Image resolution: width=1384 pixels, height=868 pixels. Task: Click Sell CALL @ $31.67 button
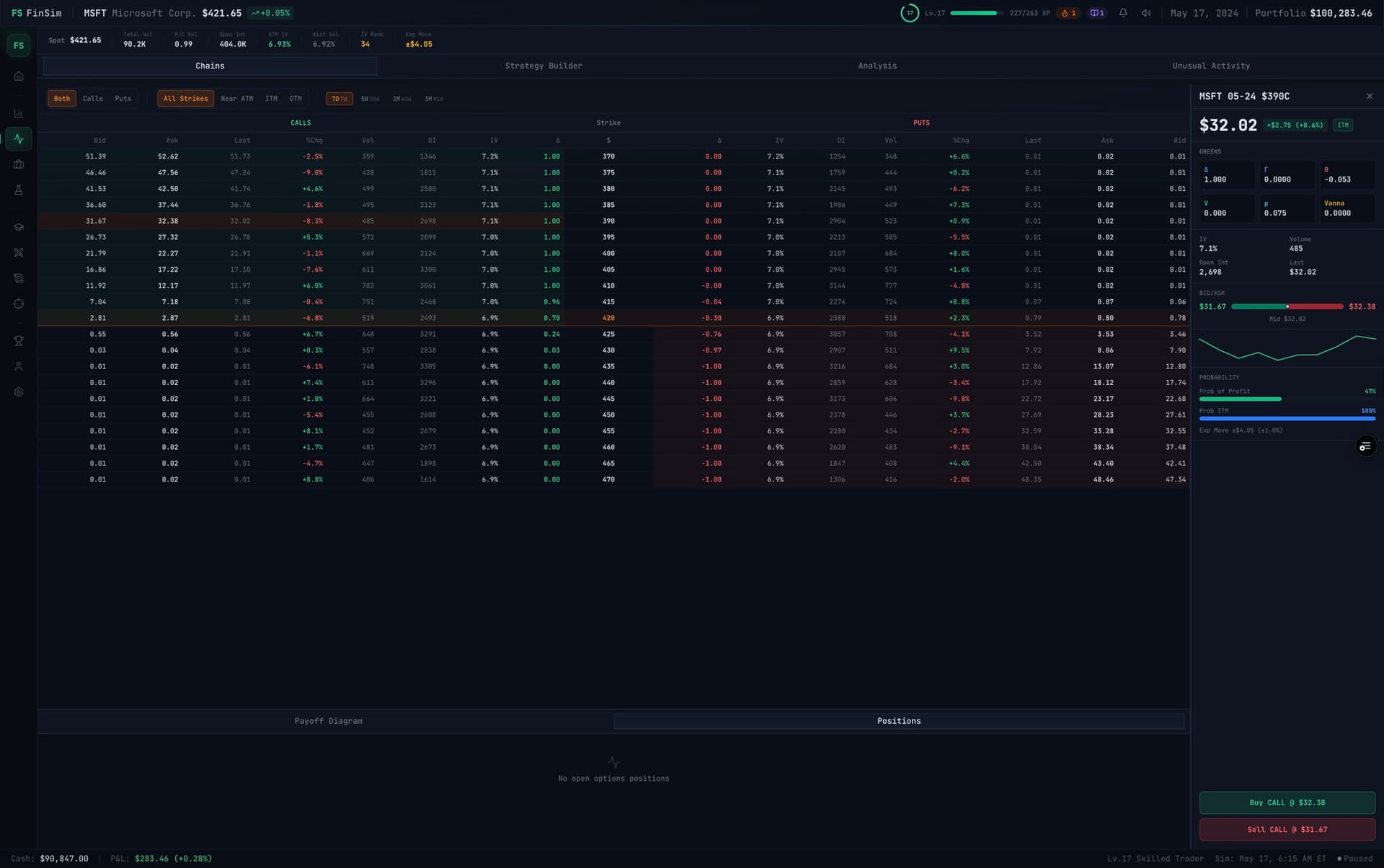(x=1287, y=829)
